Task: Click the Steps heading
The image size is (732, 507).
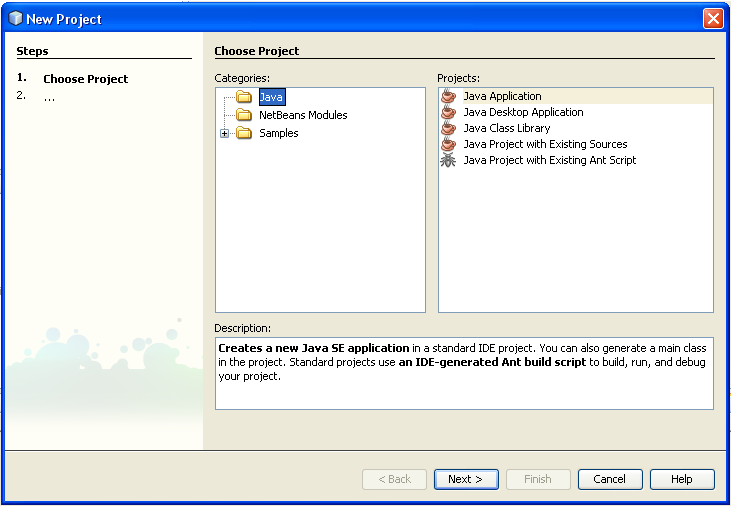Action: pos(32,51)
